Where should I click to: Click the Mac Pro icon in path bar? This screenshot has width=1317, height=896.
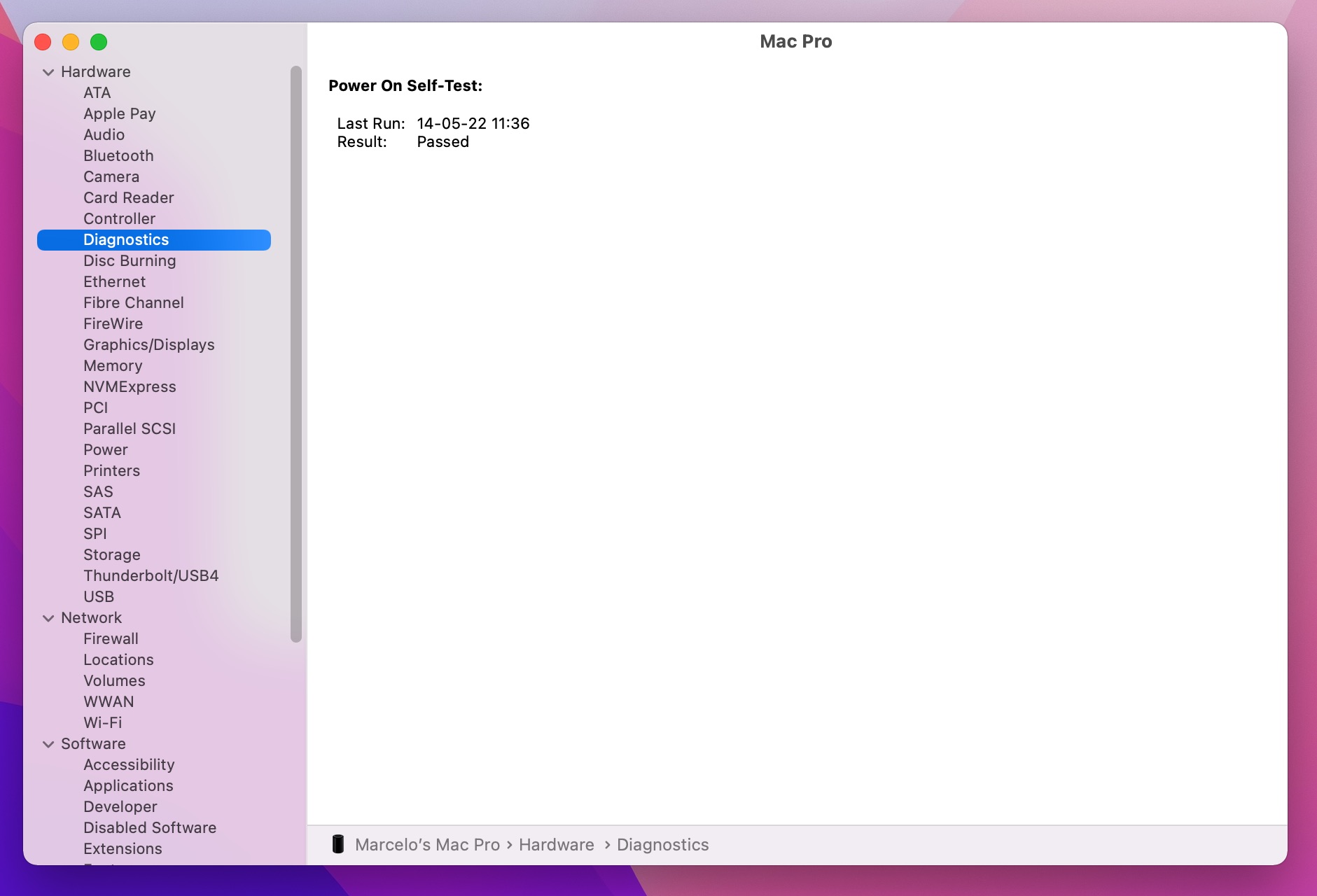pyautogui.click(x=338, y=844)
